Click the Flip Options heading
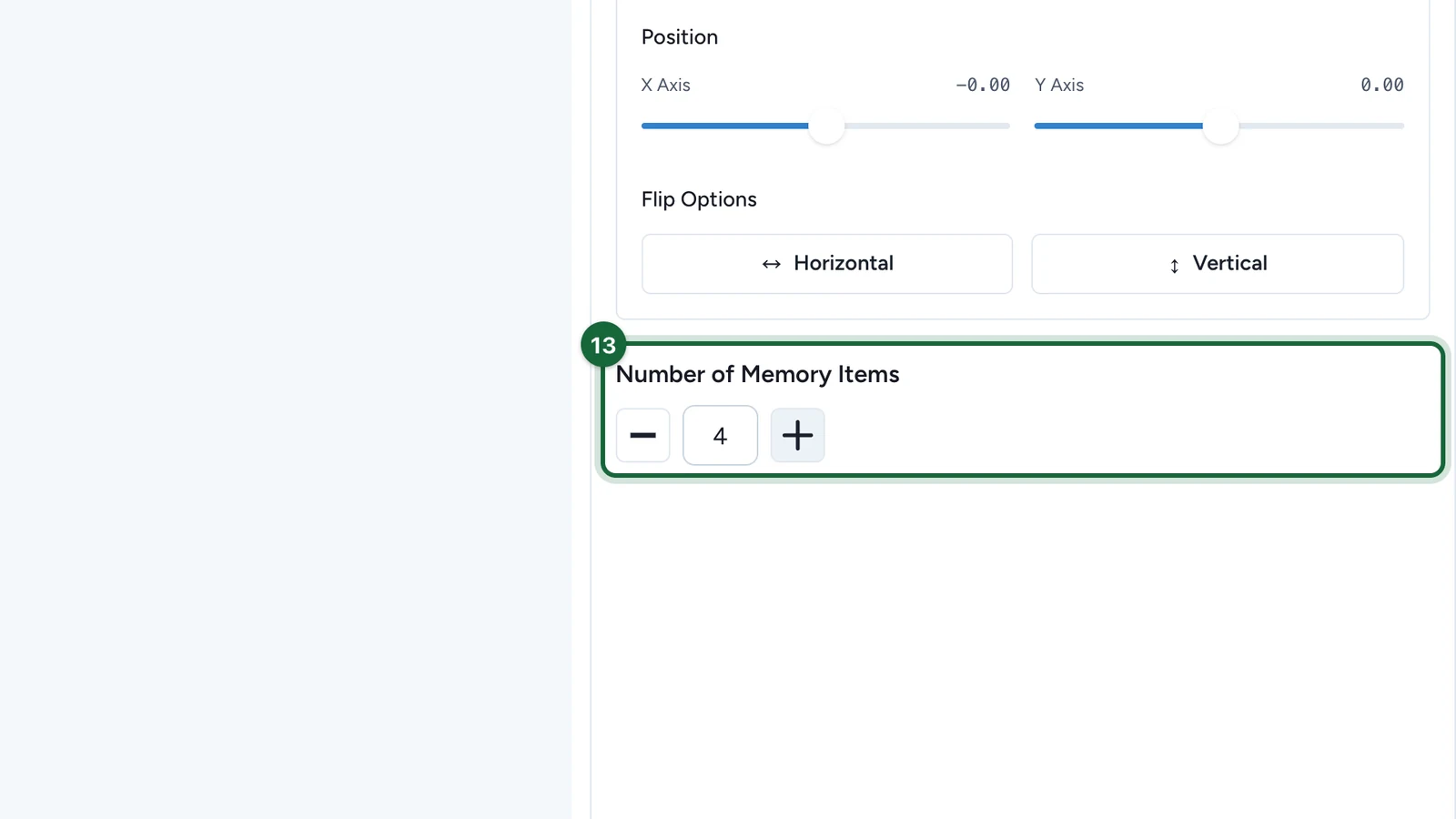1456x819 pixels. (699, 199)
